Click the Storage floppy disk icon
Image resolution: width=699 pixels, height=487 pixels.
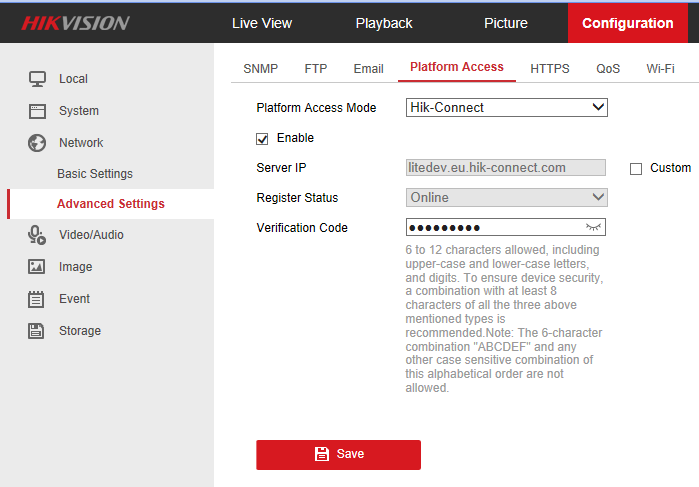pyautogui.click(x=37, y=331)
